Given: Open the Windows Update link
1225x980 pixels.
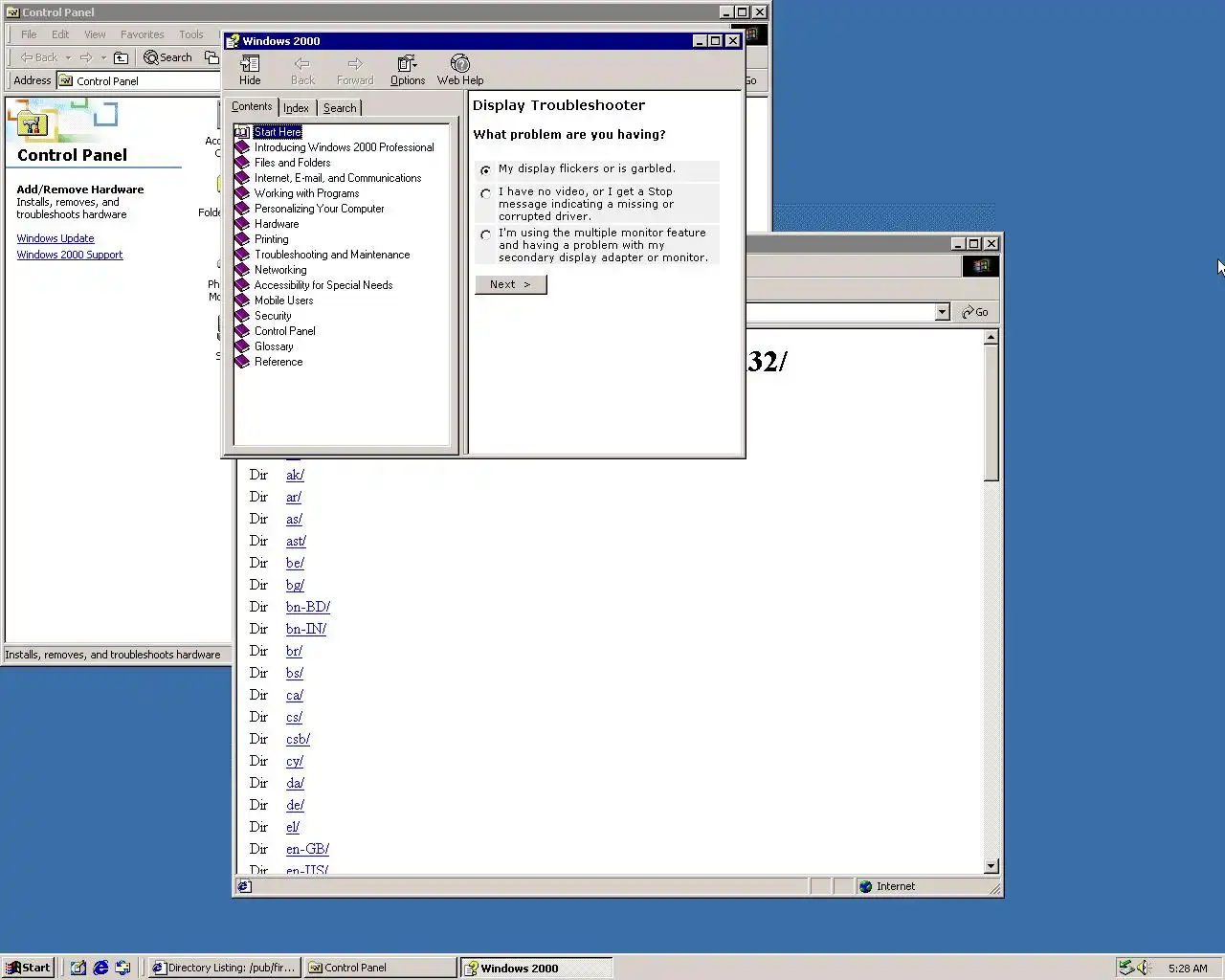Looking at the screenshot, I should click(56, 238).
